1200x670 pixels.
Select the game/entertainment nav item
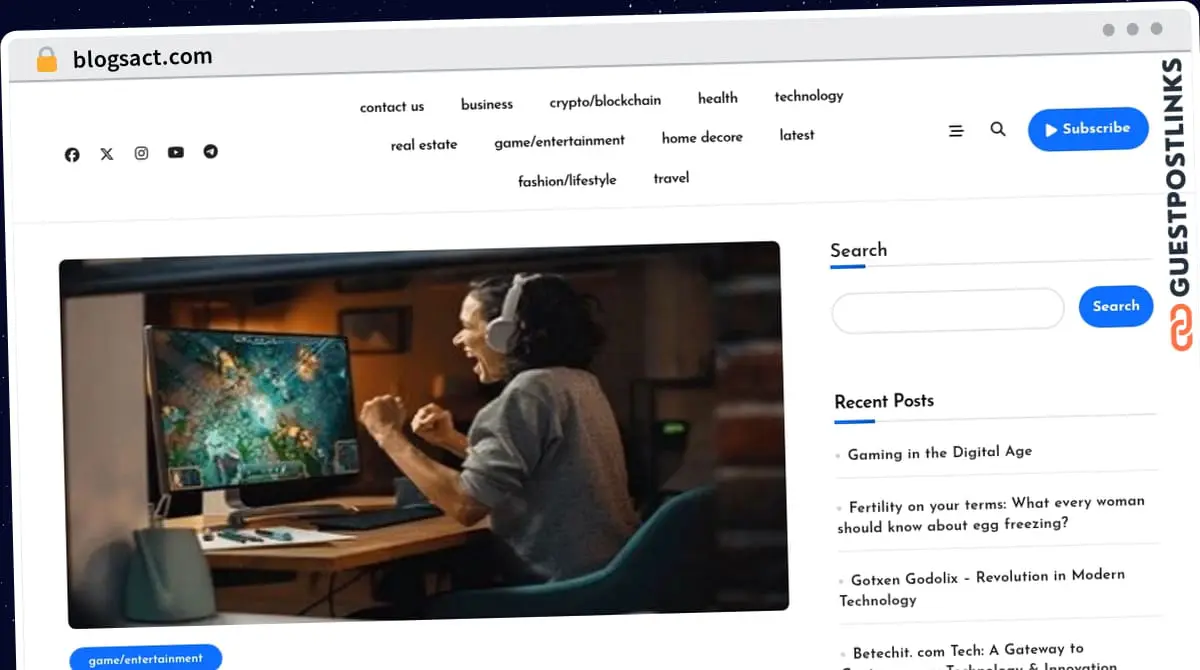[559, 142]
